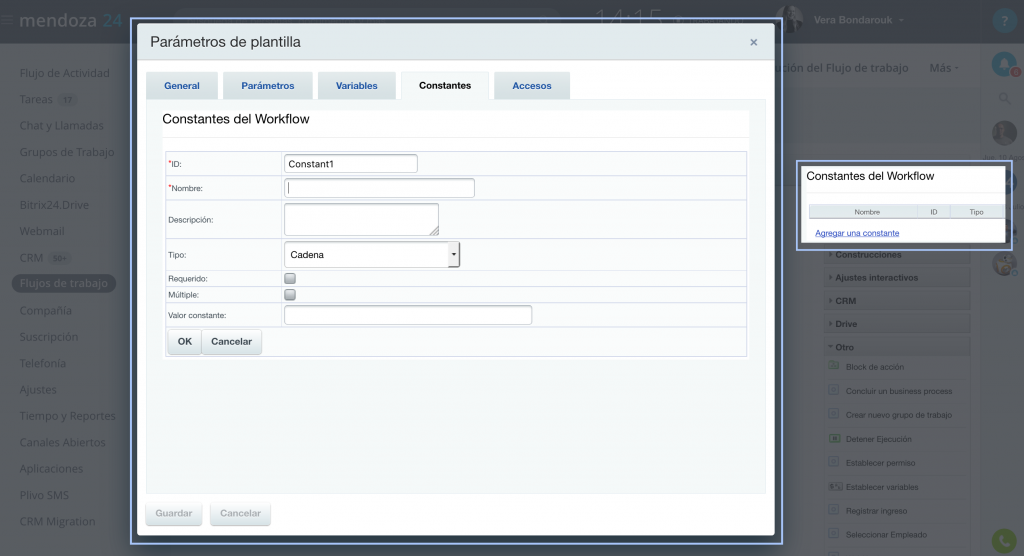Click the green phone call icon
The height and width of the screenshot is (556, 1024).
click(1004, 541)
